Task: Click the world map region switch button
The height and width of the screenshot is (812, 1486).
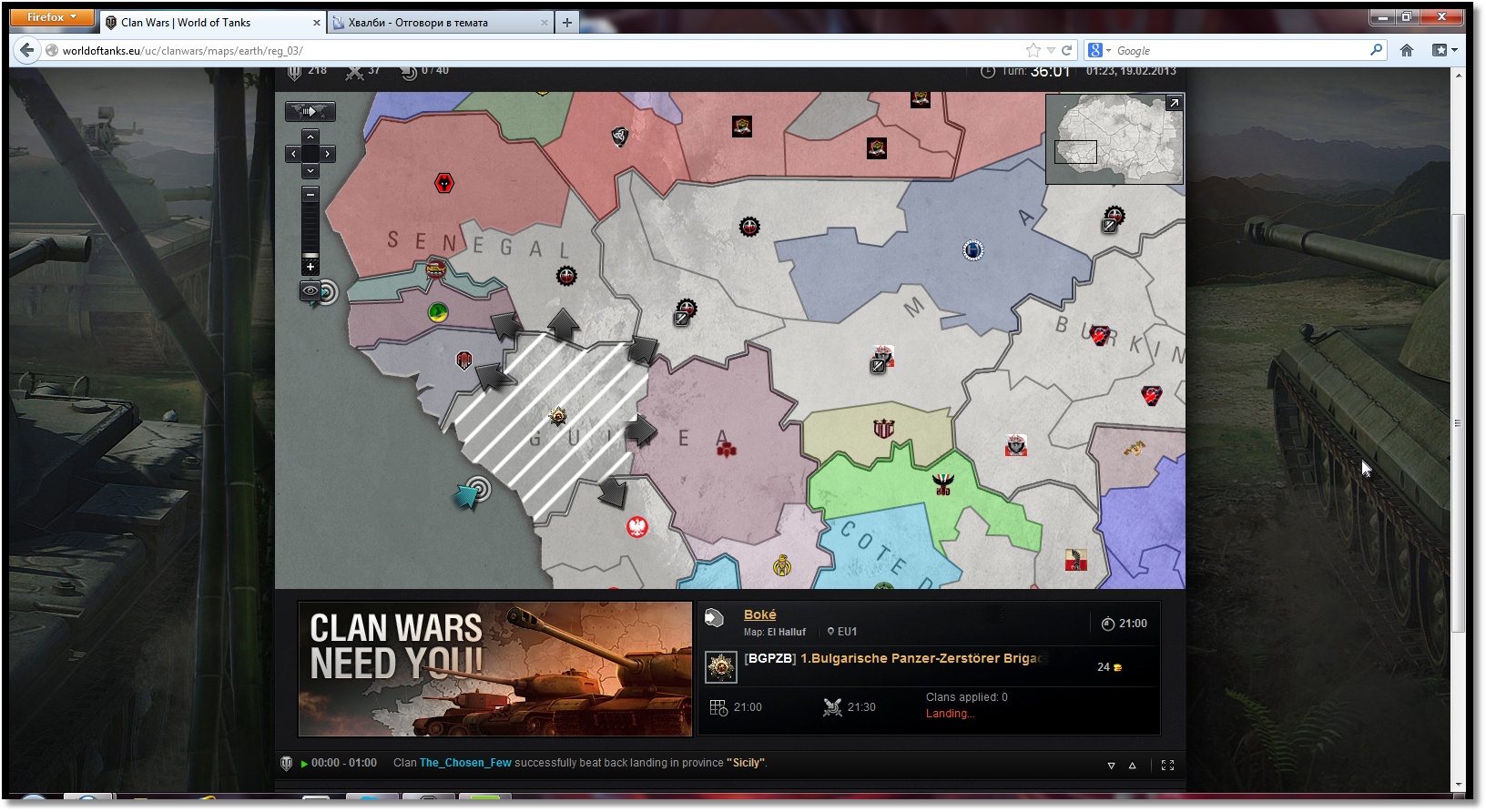Action: click(x=310, y=111)
